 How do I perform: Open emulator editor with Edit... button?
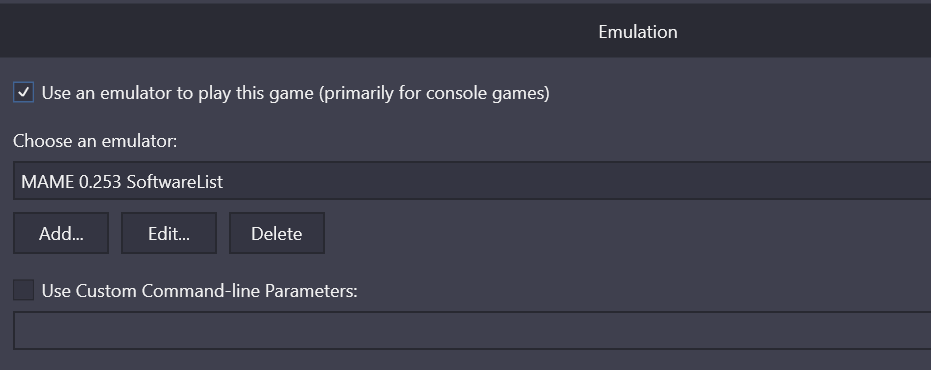coord(169,233)
